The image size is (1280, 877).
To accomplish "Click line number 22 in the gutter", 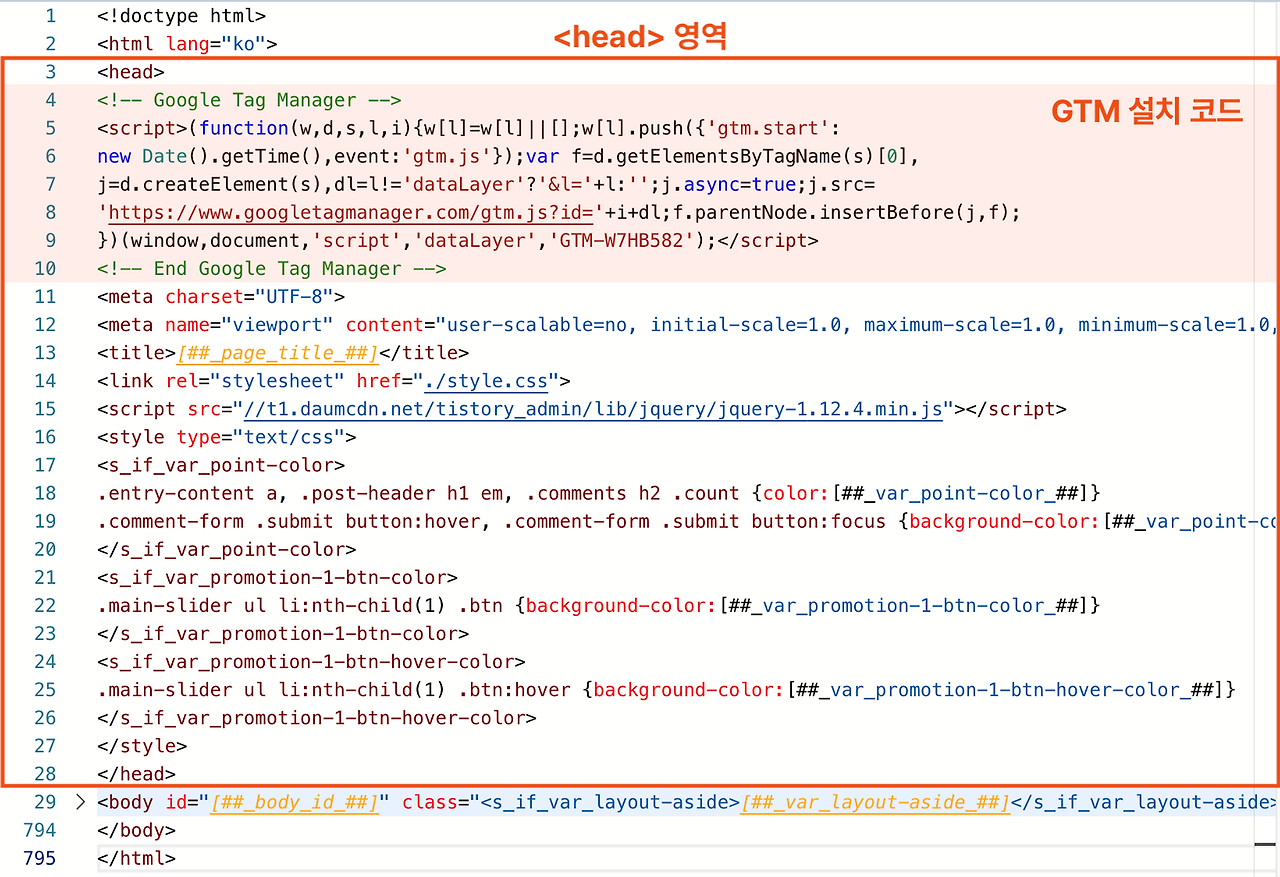I will 45,605.
